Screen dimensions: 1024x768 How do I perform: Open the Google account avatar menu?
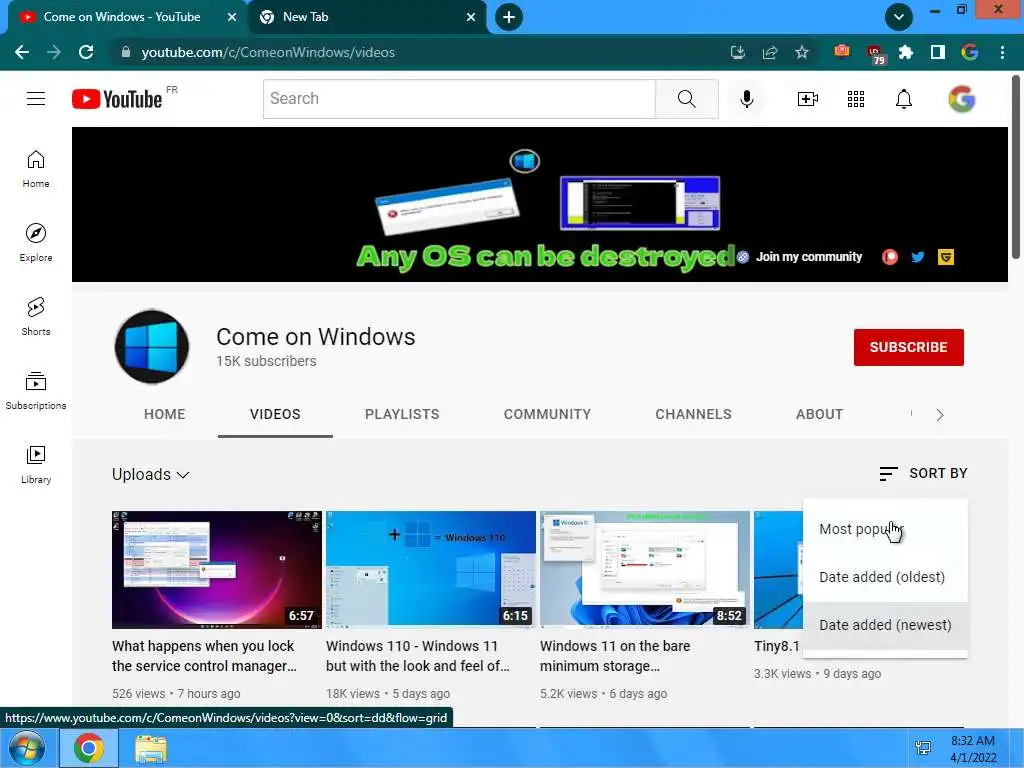[x=961, y=99]
